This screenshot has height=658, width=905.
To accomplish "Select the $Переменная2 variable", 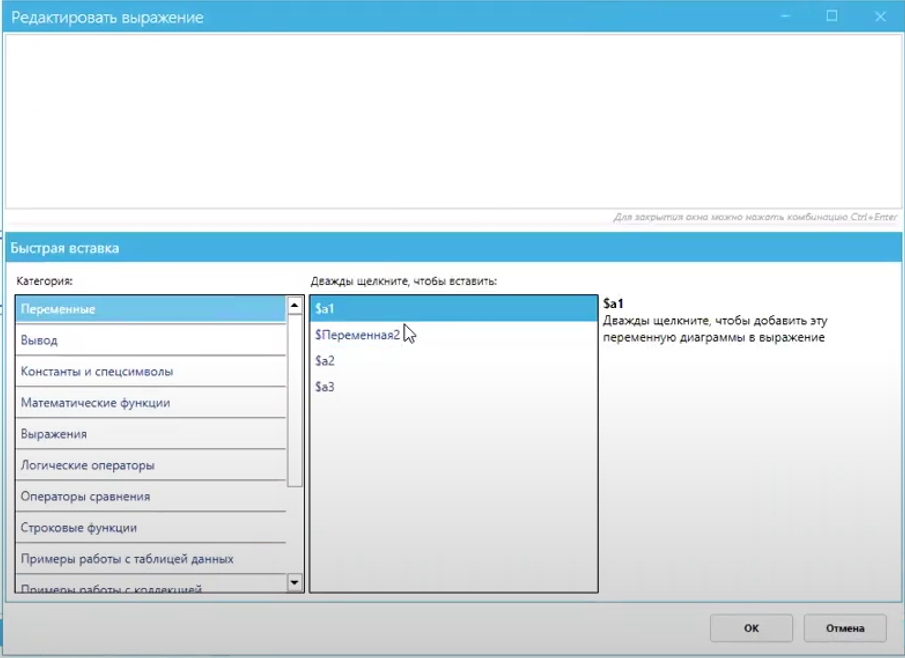I will 357,335.
